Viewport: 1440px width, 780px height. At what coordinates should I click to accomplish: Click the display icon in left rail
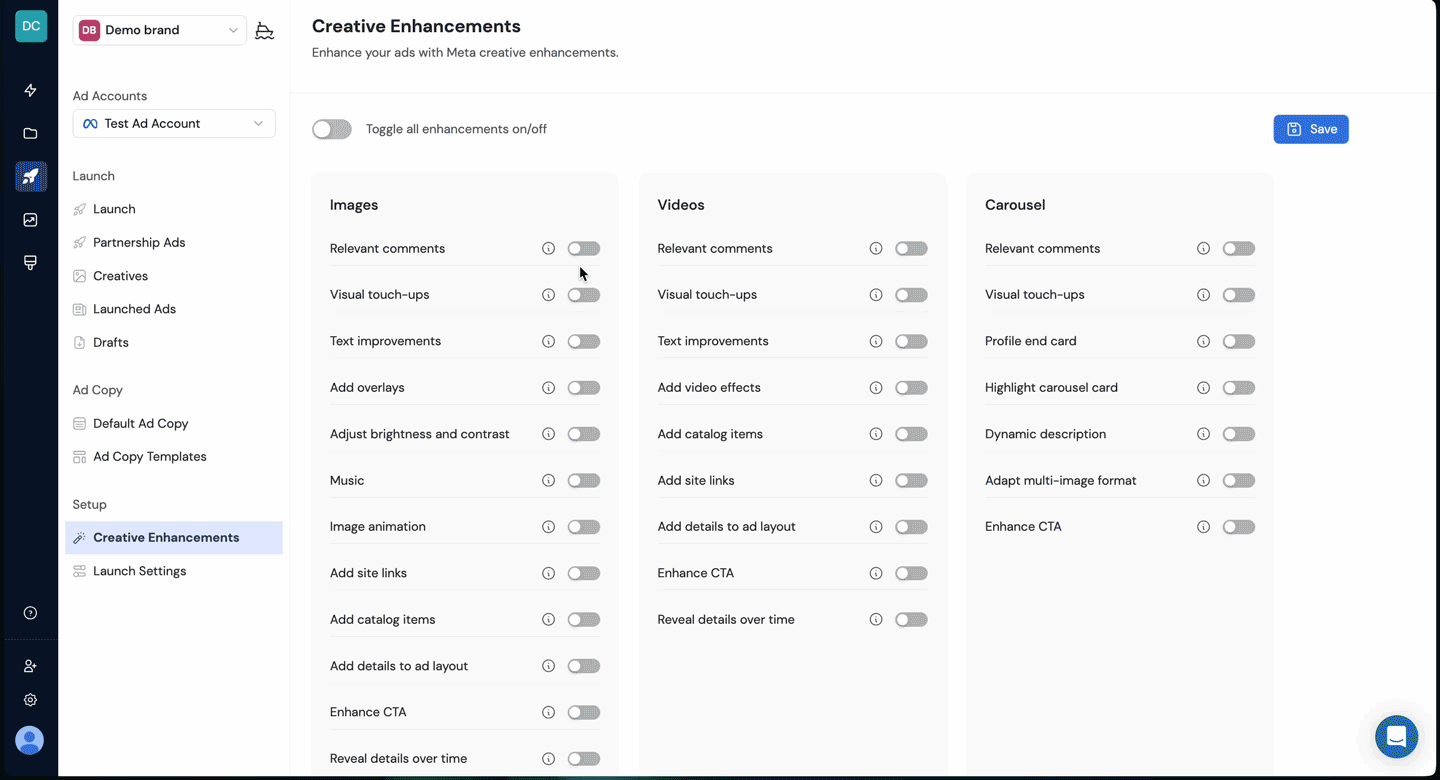click(30, 262)
